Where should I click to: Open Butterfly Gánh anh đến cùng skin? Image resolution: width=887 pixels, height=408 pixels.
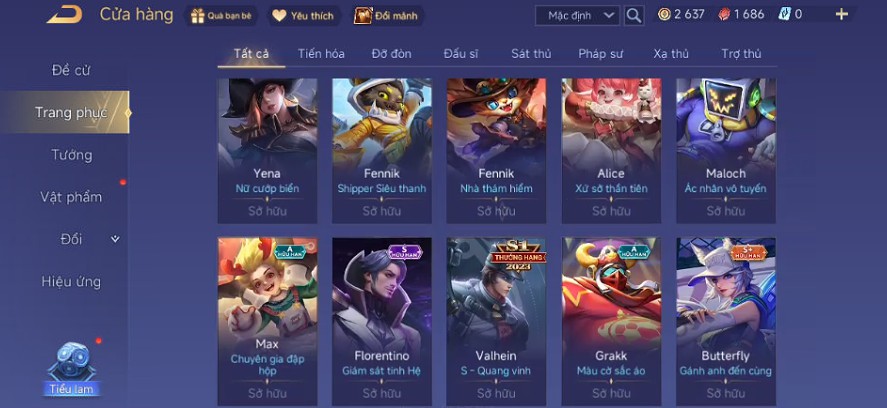726,321
